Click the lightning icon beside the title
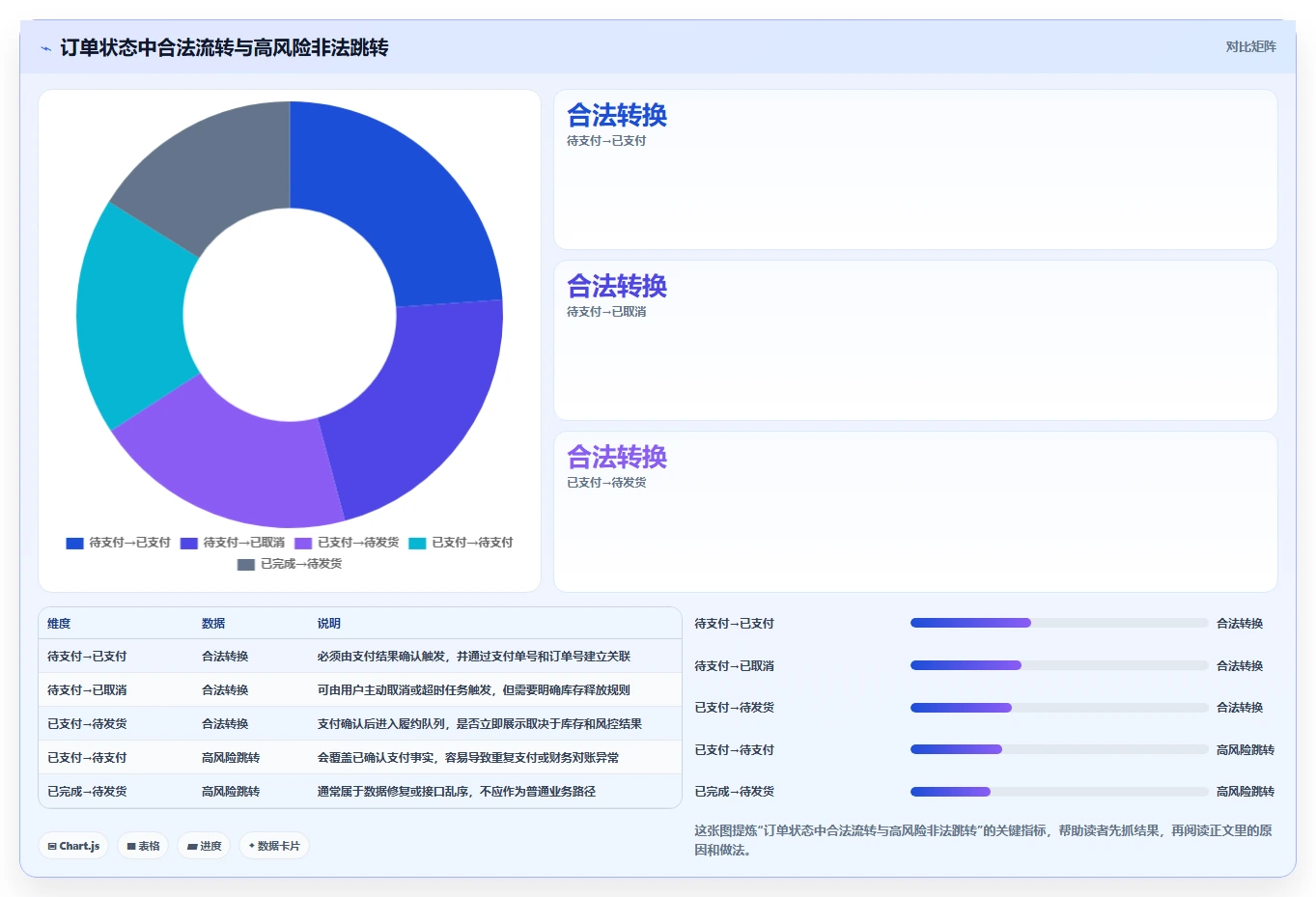Screen dimensions: 1316x897 point(45,48)
